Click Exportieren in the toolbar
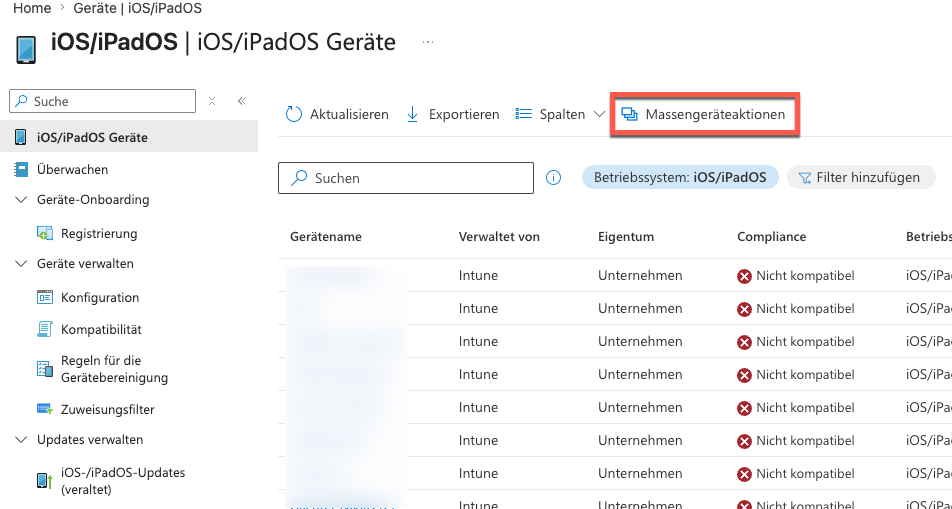 (452, 114)
